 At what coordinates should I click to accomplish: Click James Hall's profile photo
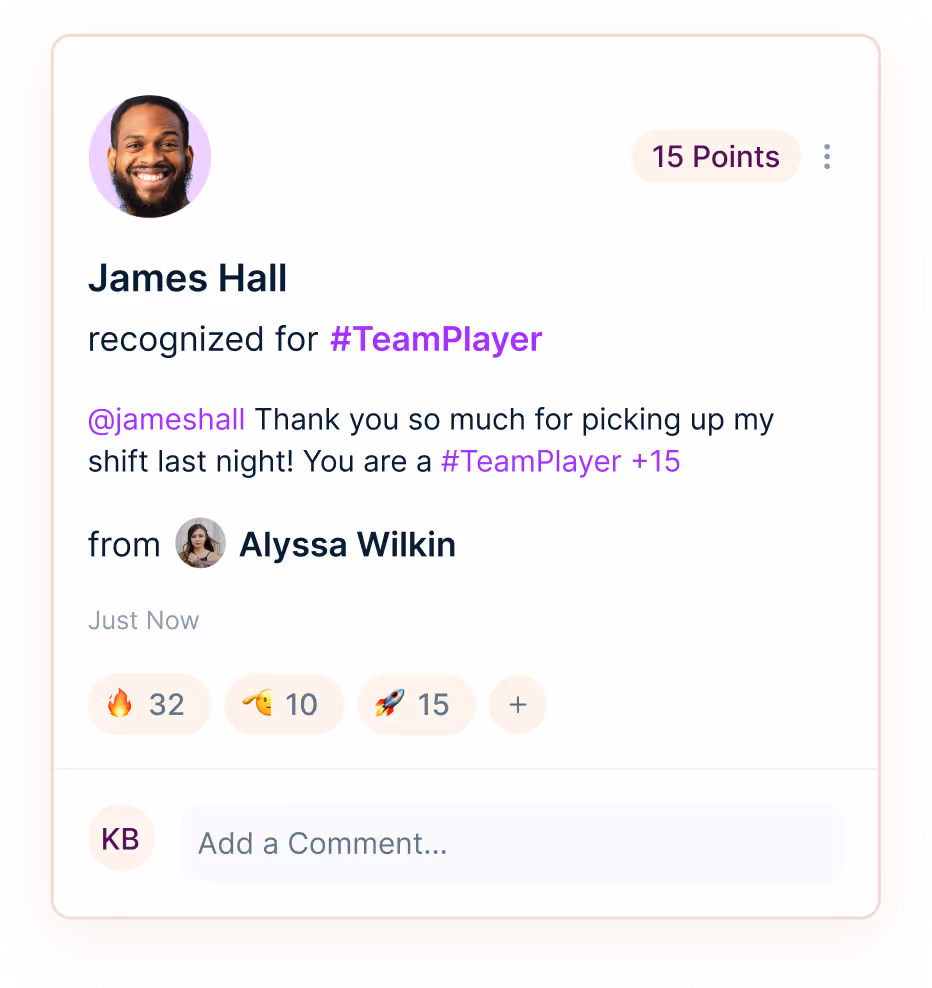pyautogui.click(x=150, y=157)
